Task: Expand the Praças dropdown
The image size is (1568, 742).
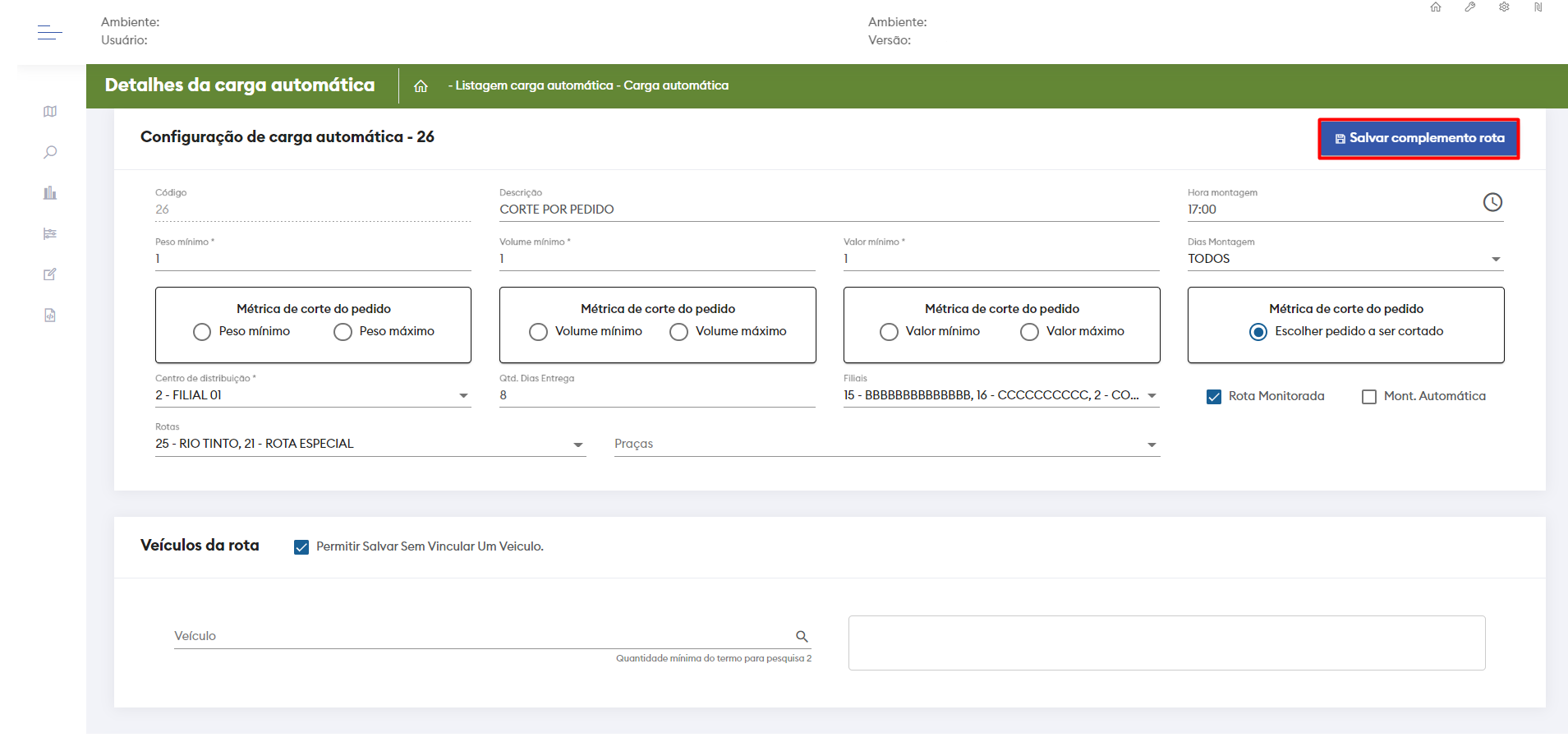Action: [x=1152, y=445]
